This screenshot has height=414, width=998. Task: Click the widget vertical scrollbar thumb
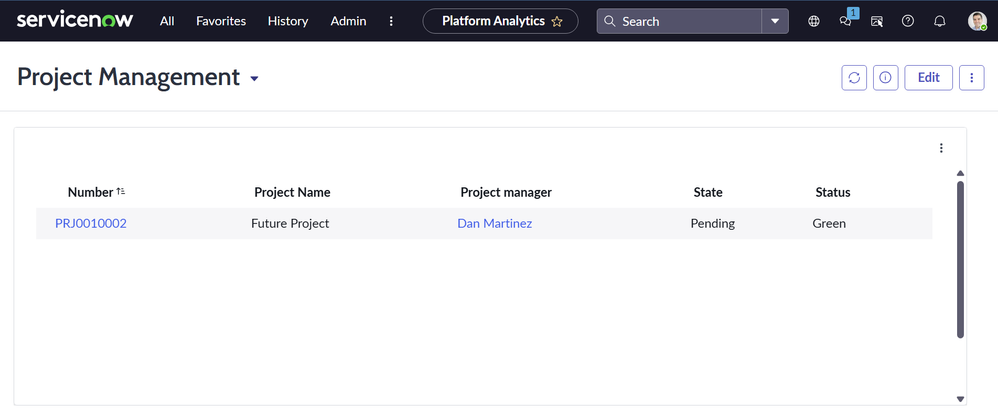click(x=960, y=259)
